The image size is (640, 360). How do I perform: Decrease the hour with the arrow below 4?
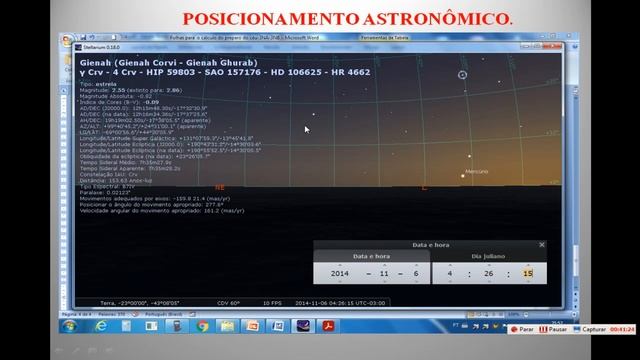(x=450, y=281)
